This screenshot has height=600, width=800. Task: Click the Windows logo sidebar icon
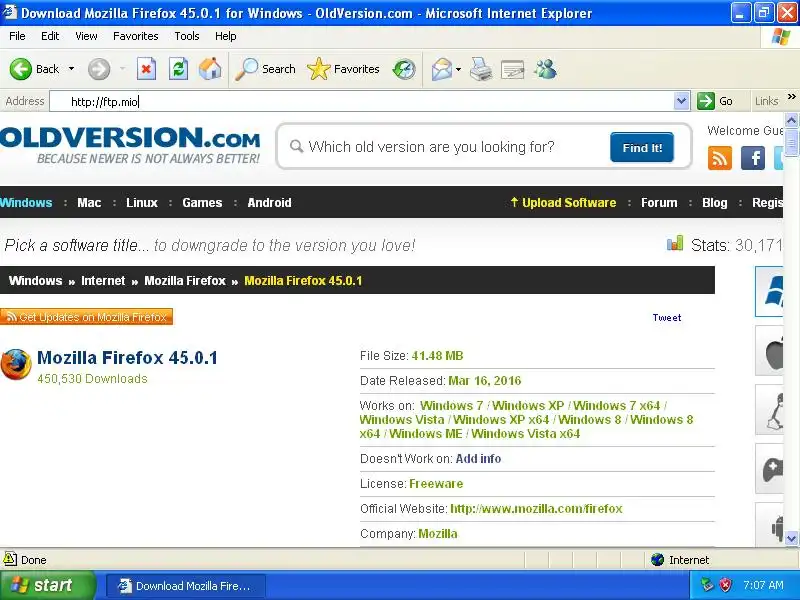pyautogui.click(x=769, y=291)
